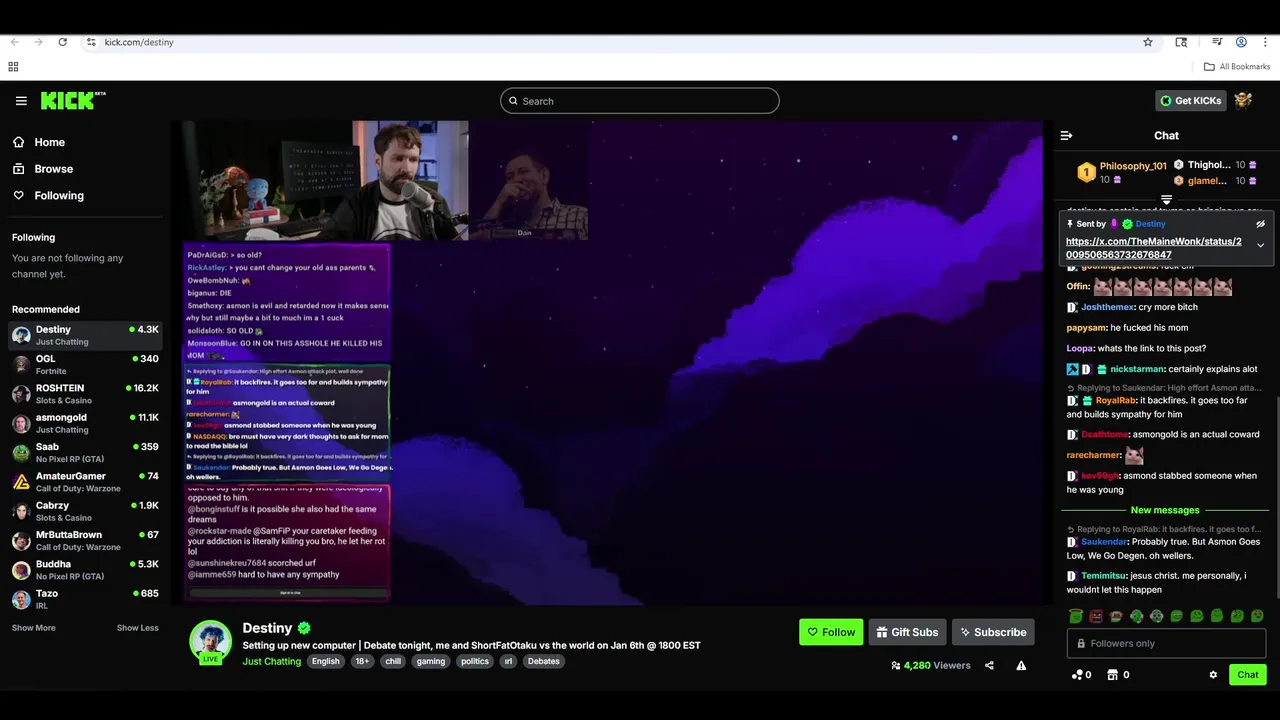Click Destiny's verified badge next to channel name
The image size is (1280, 720).
[x=304, y=628]
